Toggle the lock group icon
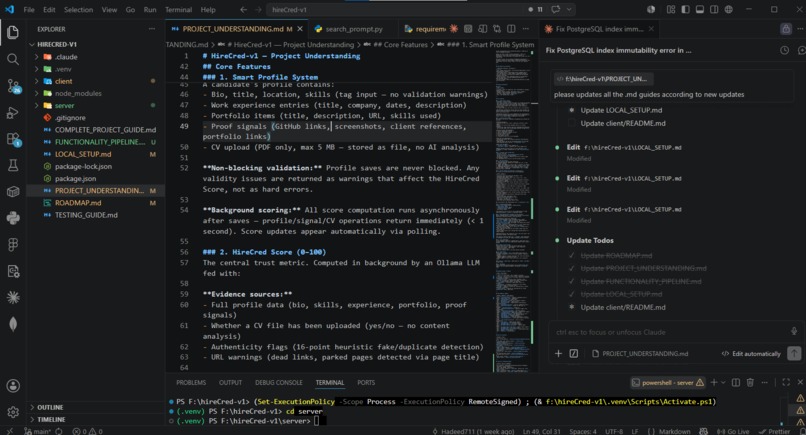This screenshot has height=435, width=806. tap(786, 29)
